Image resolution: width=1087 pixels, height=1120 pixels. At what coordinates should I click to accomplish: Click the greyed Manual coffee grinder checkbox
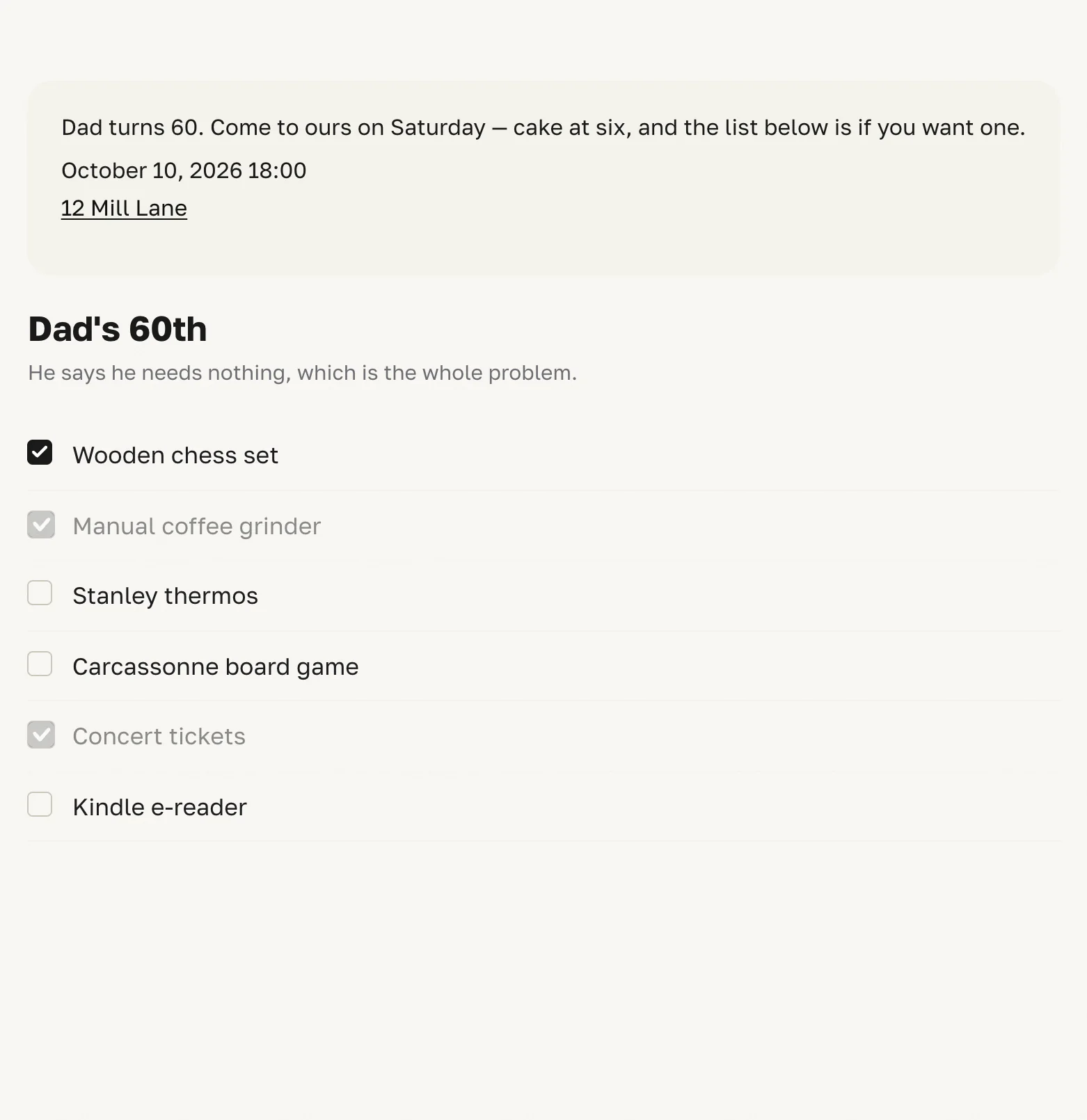41,525
